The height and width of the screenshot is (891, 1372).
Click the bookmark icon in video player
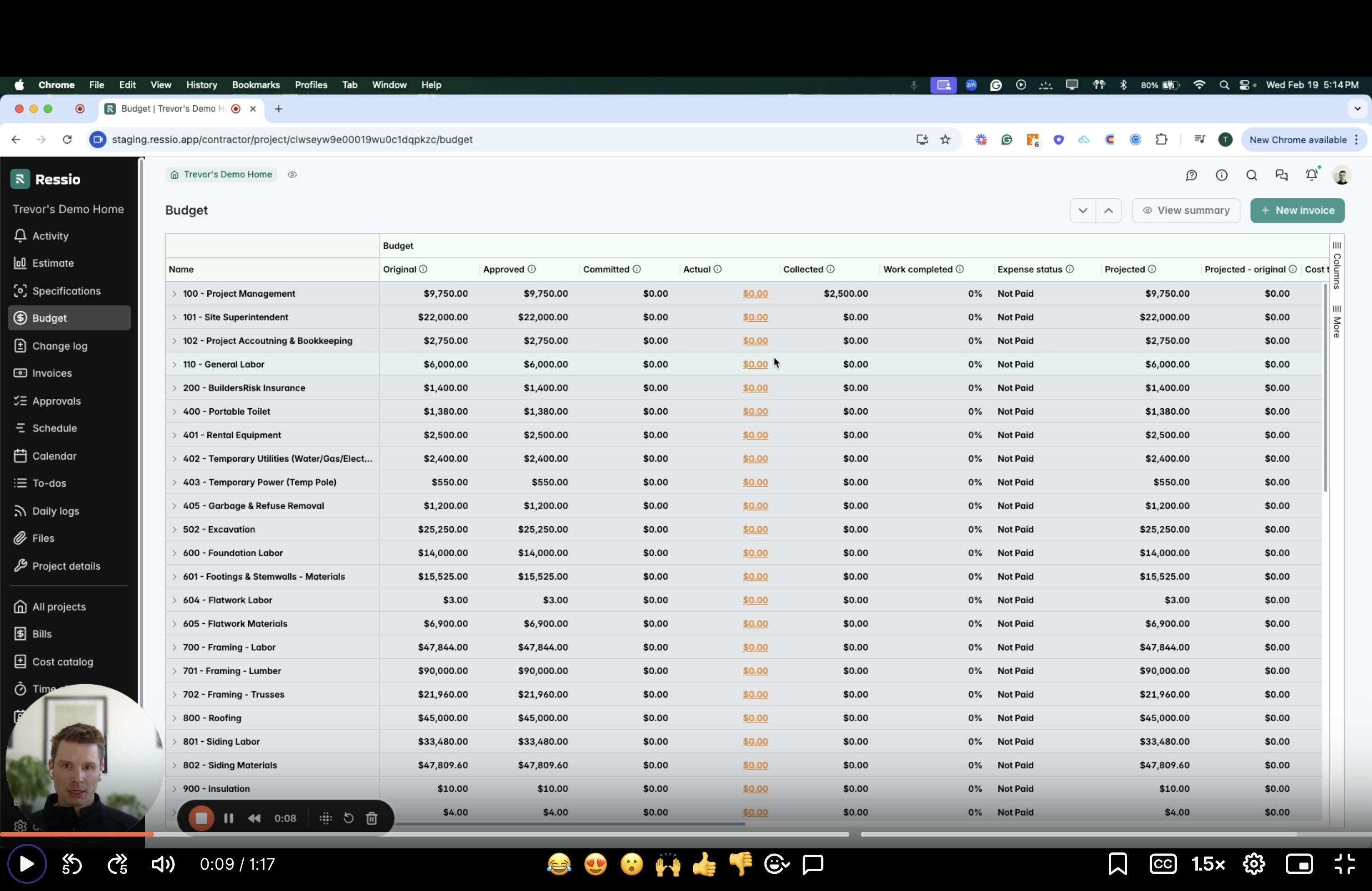(1117, 864)
